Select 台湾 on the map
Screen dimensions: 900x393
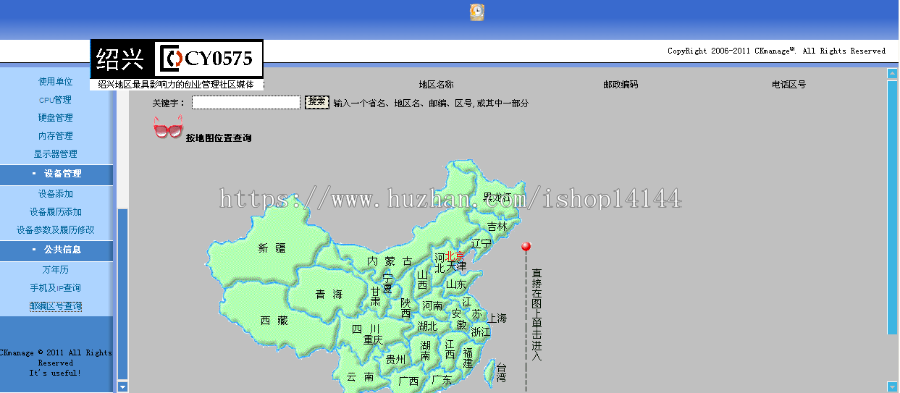point(501,372)
